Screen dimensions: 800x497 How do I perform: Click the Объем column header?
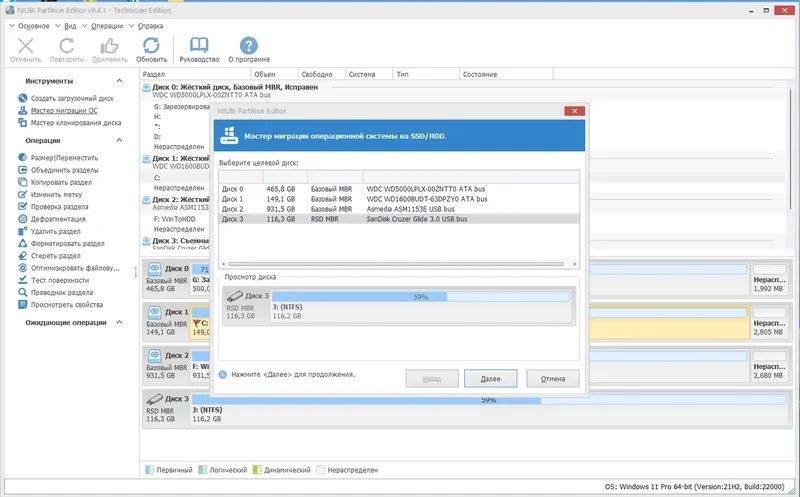273,74
